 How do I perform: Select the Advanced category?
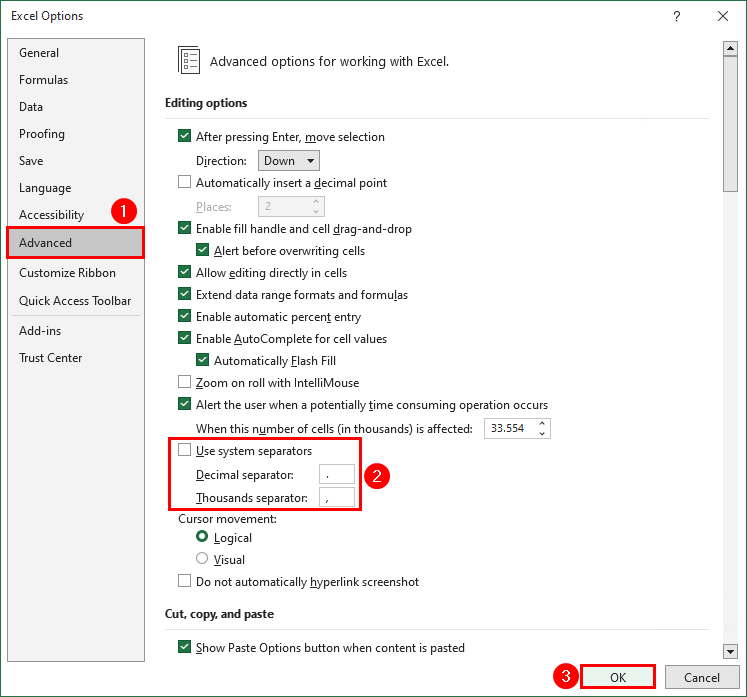coord(75,243)
